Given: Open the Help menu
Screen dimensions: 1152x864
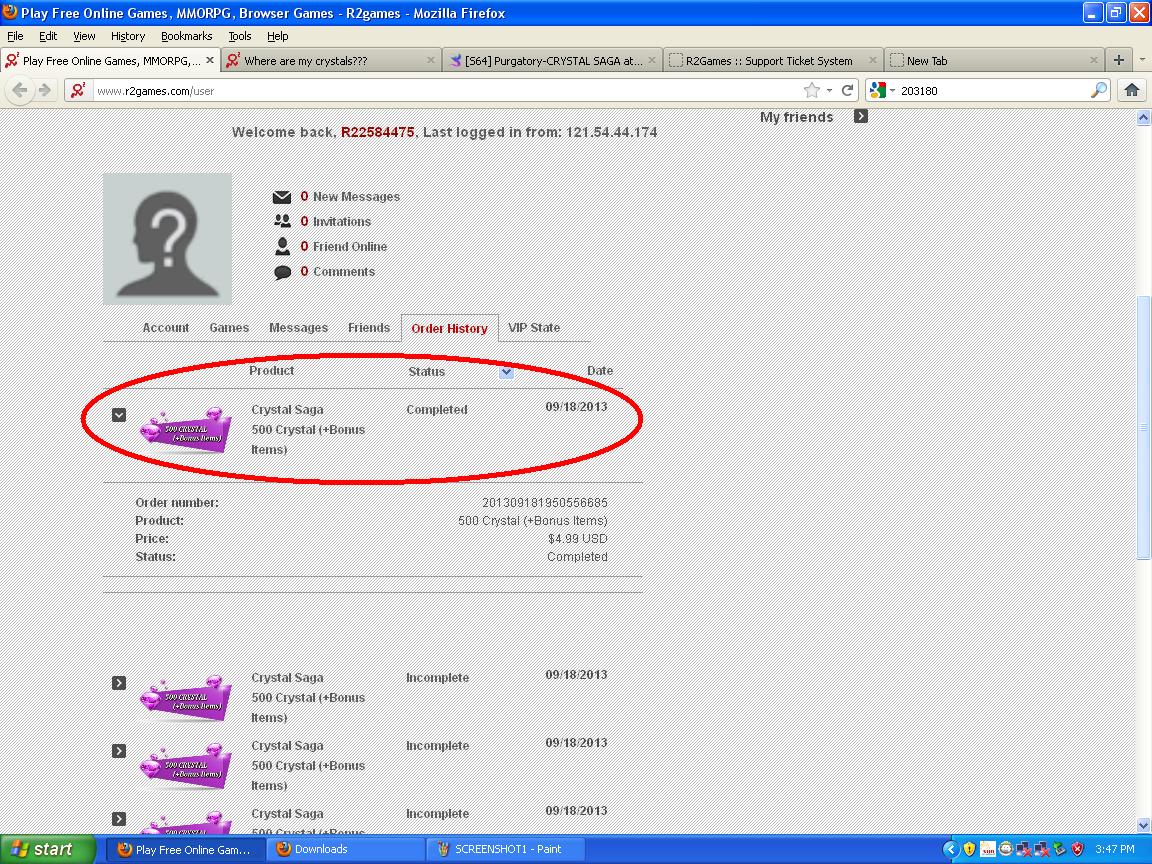Looking at the screenshot, I should click(278, 36).
